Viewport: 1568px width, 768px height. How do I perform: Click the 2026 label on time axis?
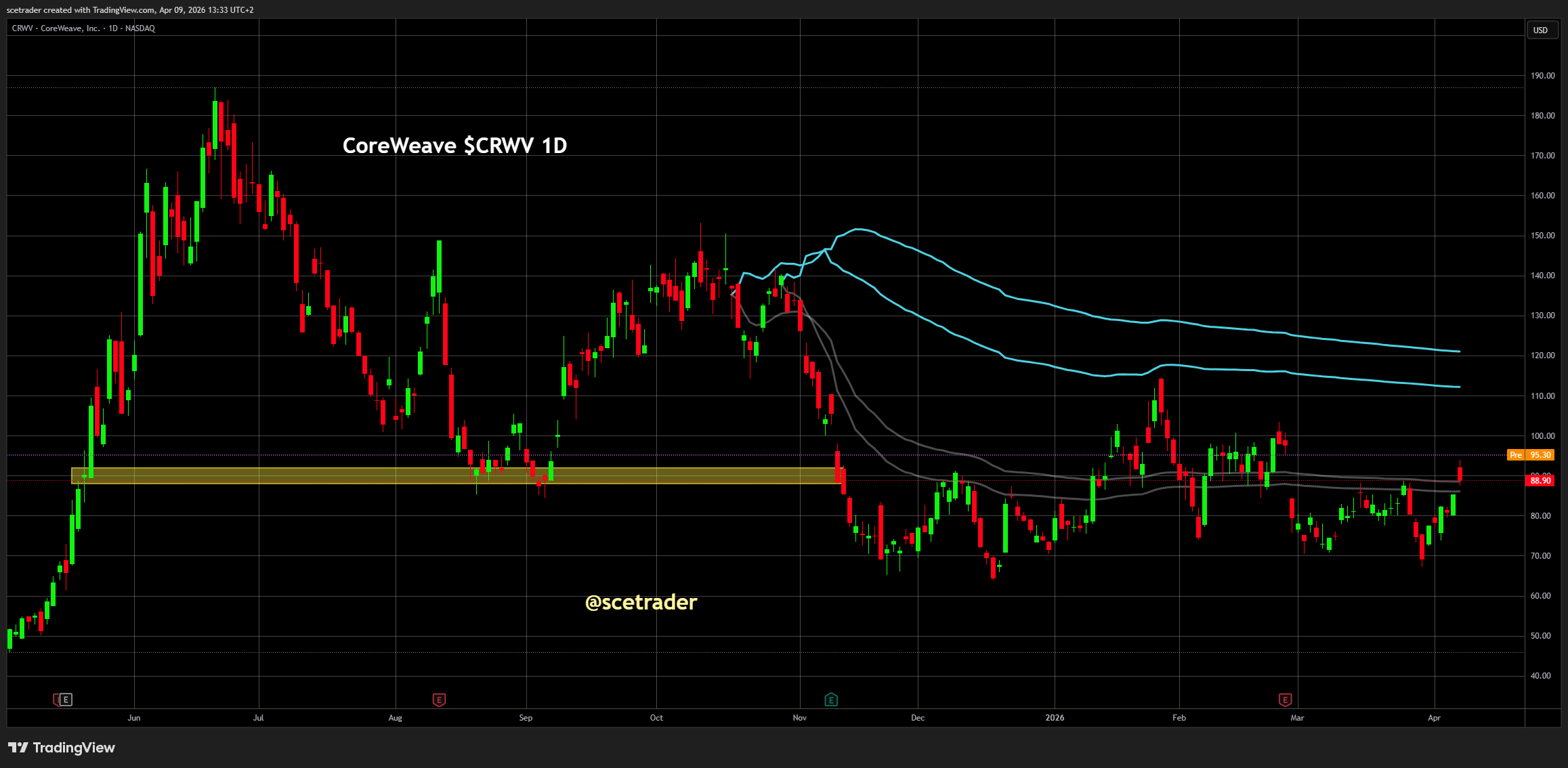pos(1055,718)
